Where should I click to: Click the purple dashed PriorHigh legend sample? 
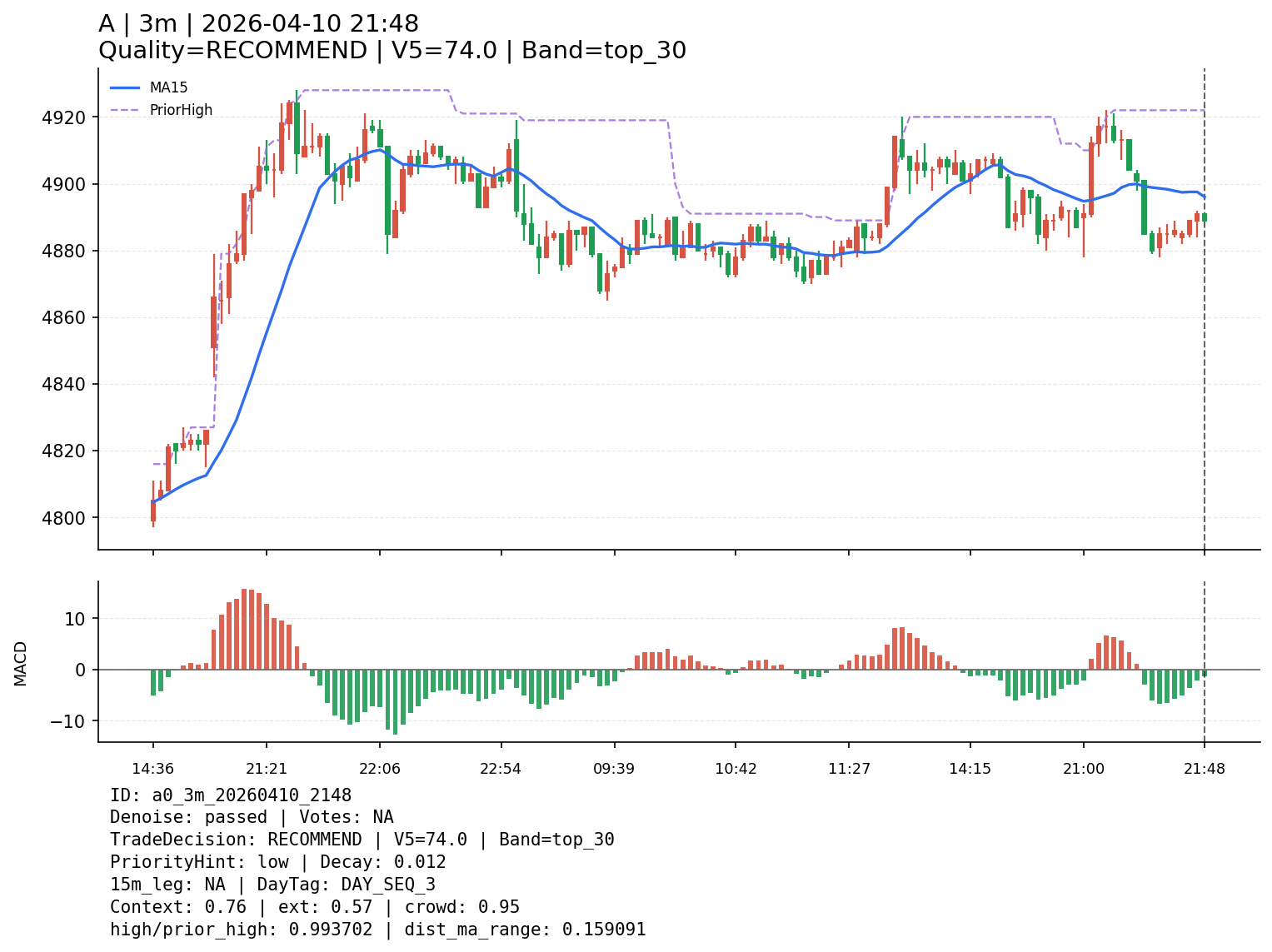[125, 110]
